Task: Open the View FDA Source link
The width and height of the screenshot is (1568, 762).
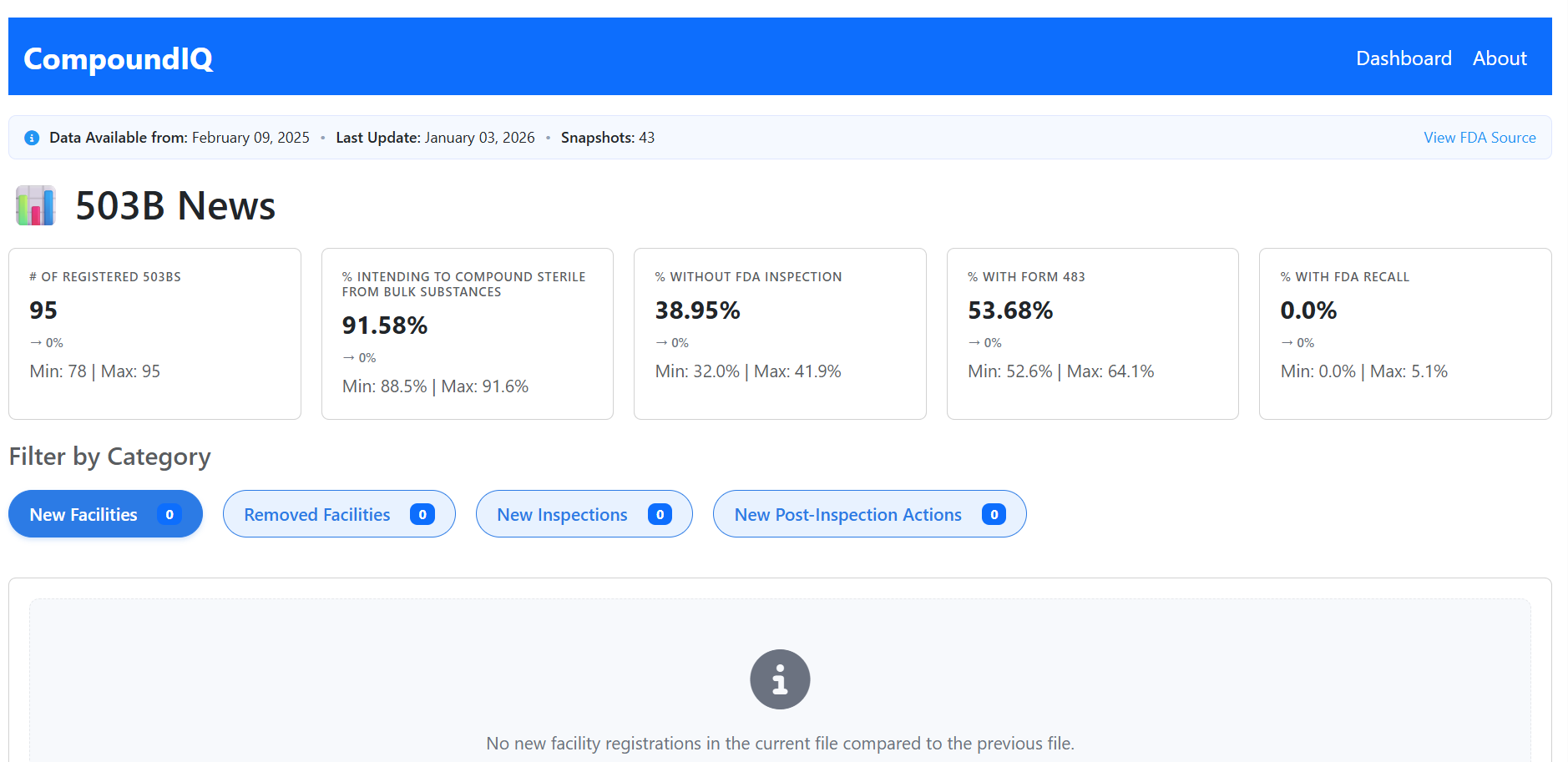Action: [1479, 137]
